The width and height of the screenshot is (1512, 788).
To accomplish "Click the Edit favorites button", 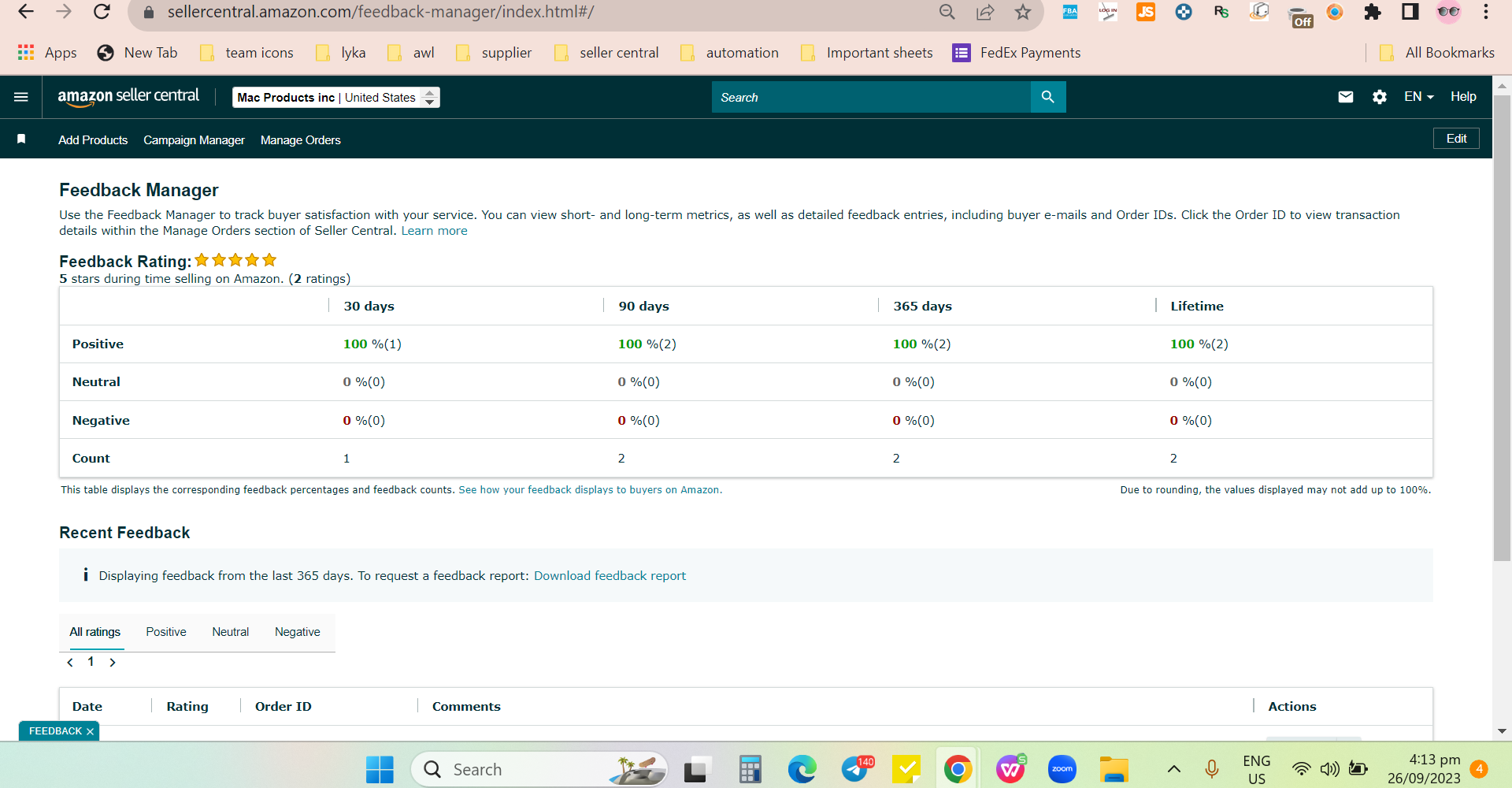I will click(x=1456, y=138).
